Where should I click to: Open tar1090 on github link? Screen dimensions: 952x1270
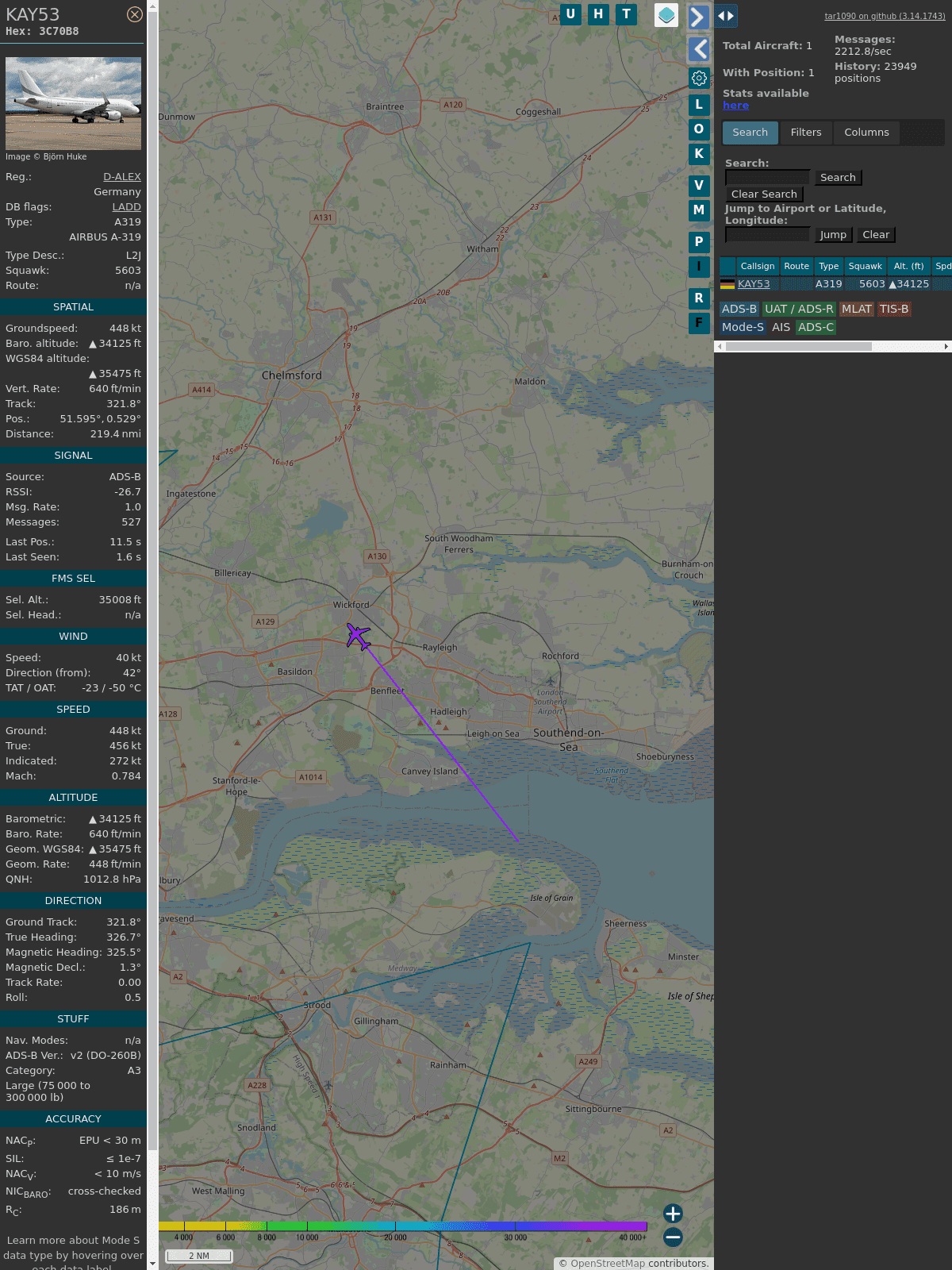point(885,16)
